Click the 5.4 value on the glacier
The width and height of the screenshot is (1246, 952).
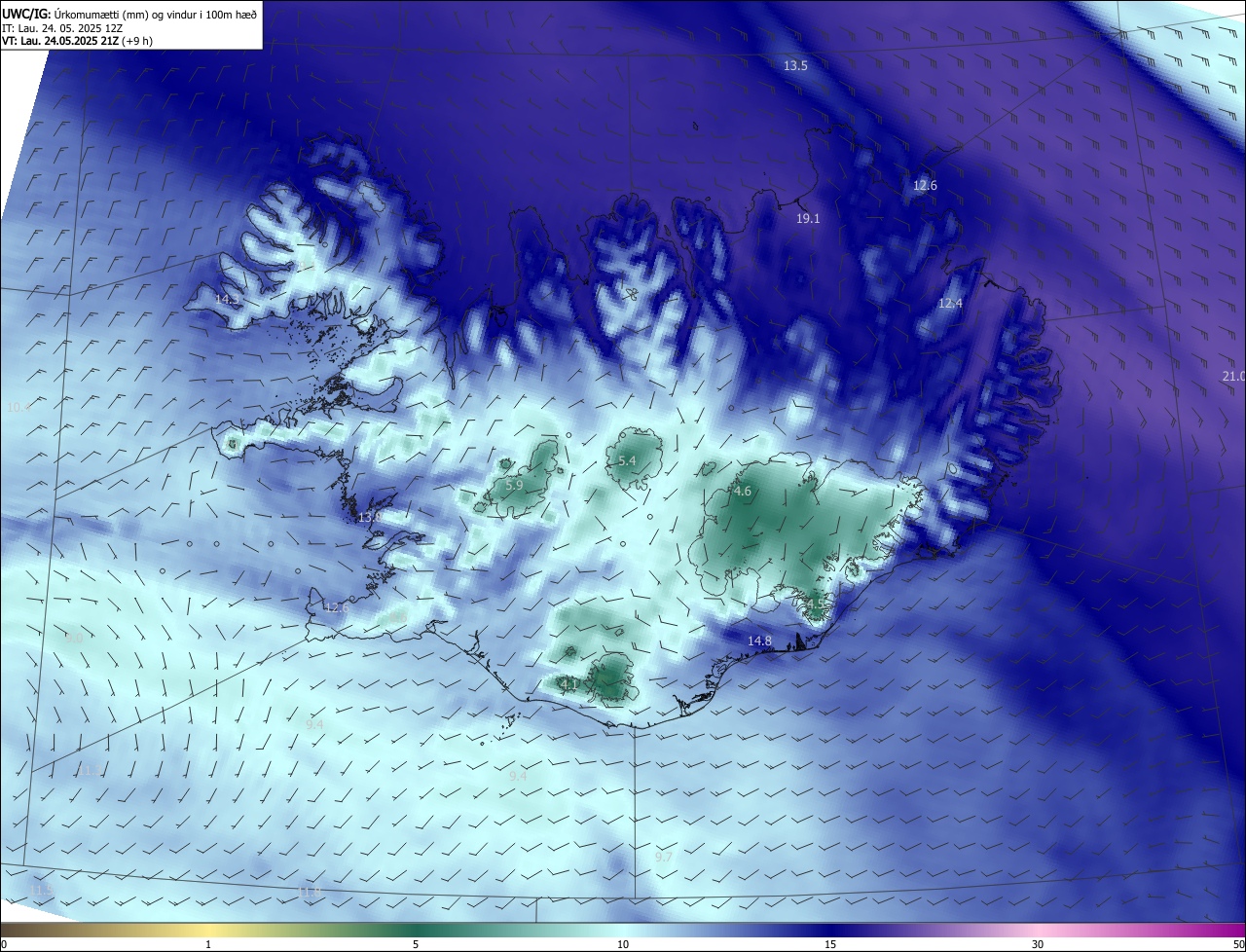627,460
